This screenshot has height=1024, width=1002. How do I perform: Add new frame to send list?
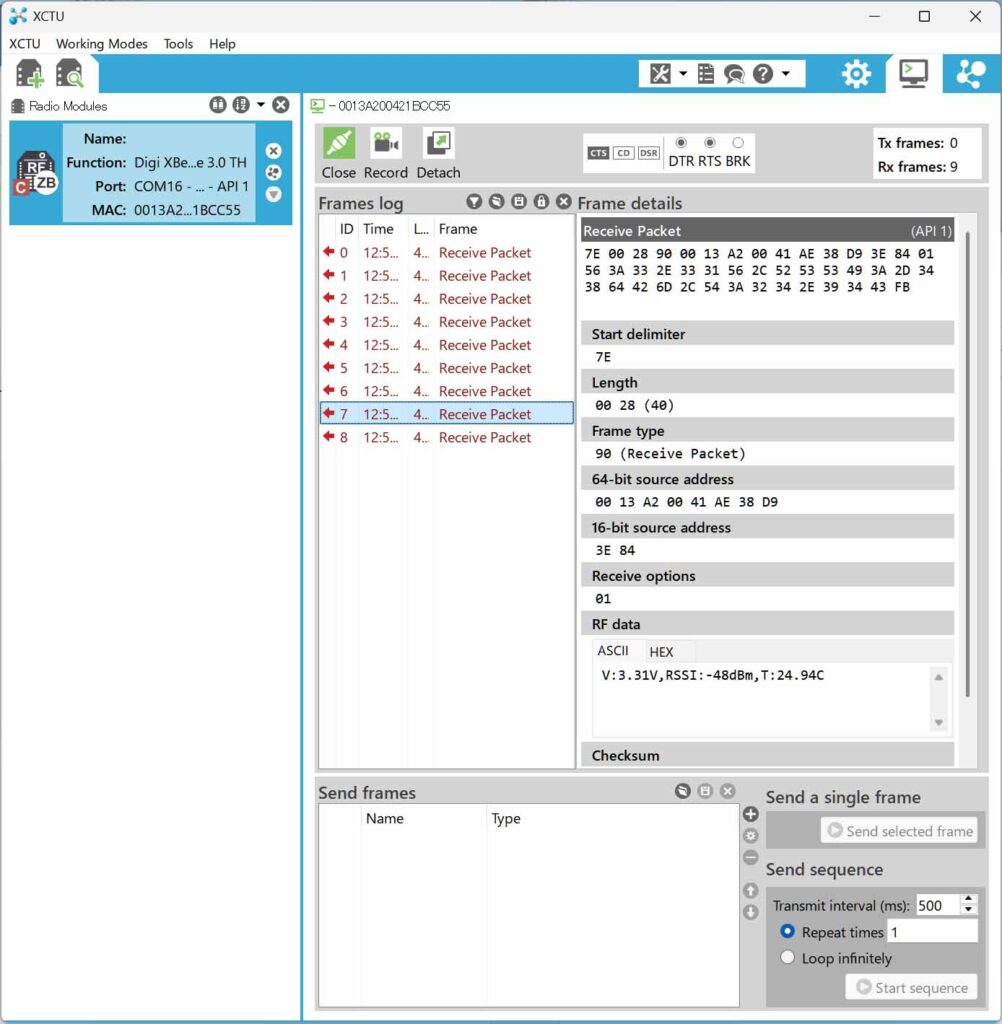(x=751, y=814)
